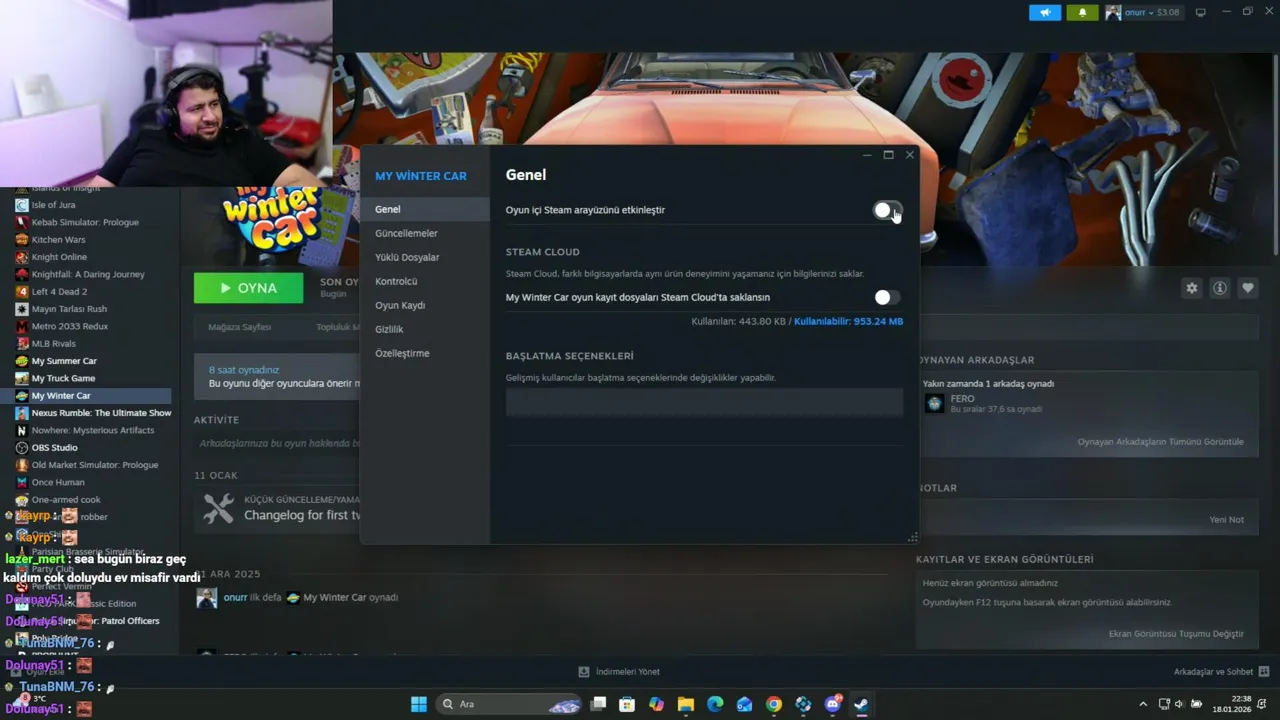Image resolution: width=1280 pixels, height=720 pixels.
Task: Select MLB Rivals game icon
Action: (22, 344)
